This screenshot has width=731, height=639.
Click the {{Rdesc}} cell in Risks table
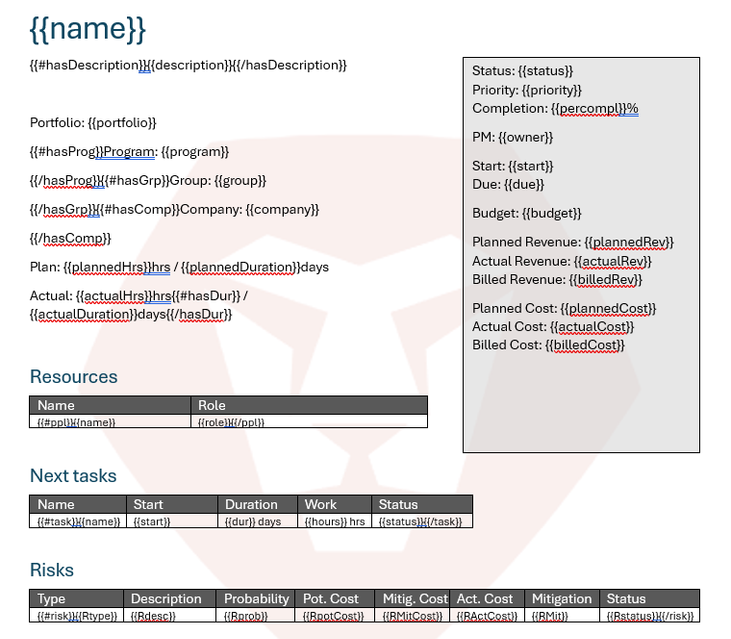(153, 615)
